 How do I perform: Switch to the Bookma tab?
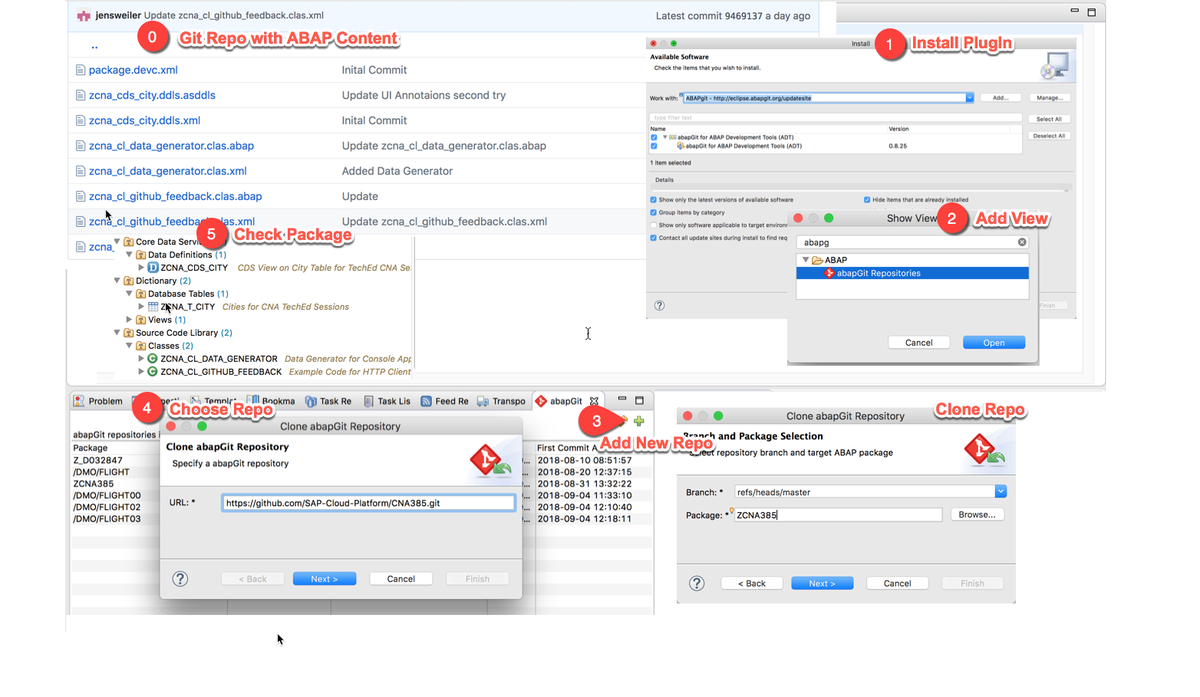[x=271, y=401]
